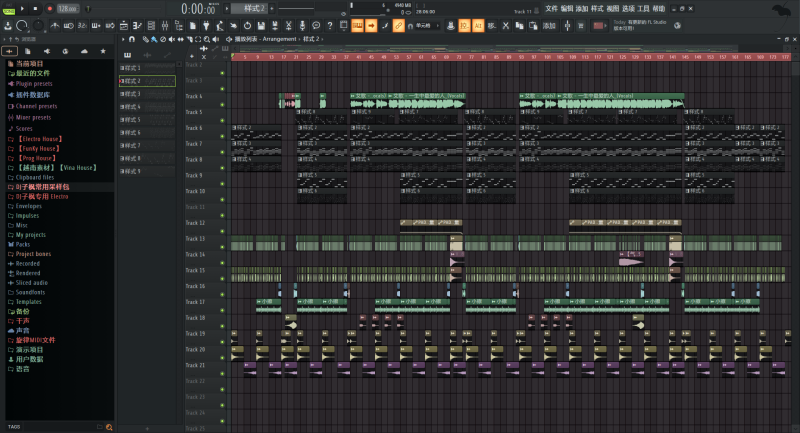Click the copy documents icon in toolbar
The image size is (800, 433).
(519, 26)
